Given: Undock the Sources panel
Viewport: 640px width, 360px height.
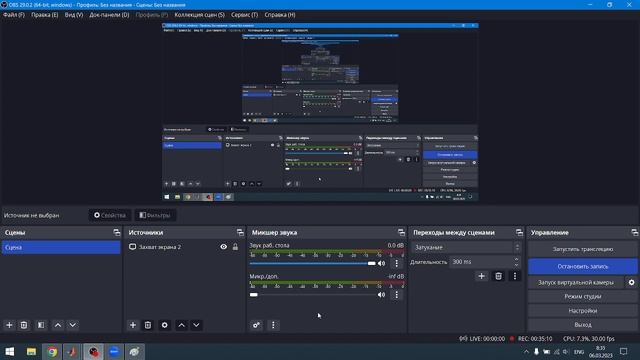Looking at the screenshot, I should pyautogui.click(x=240, y=232).
